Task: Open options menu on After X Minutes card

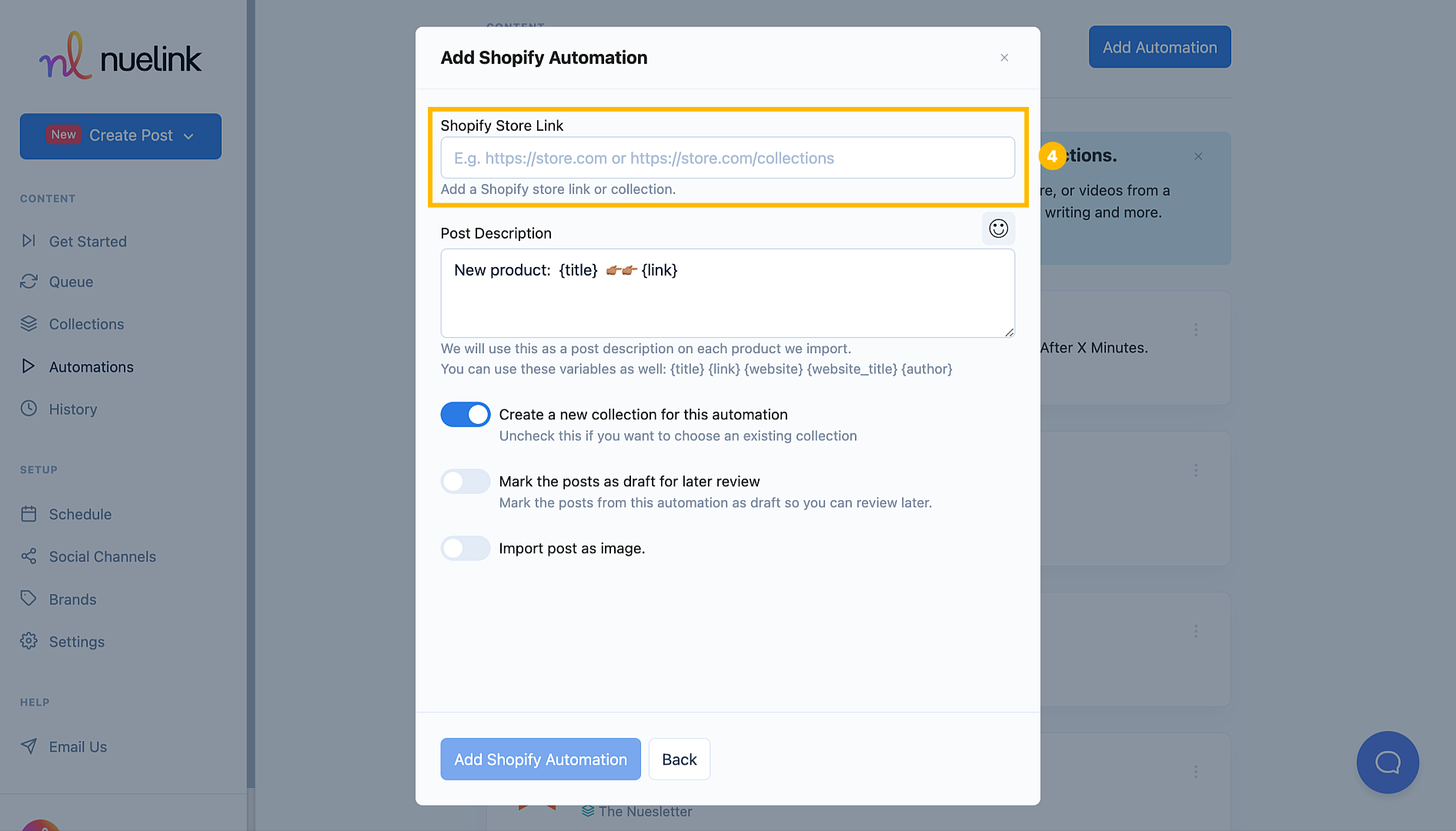Action: pos(1196,329)
